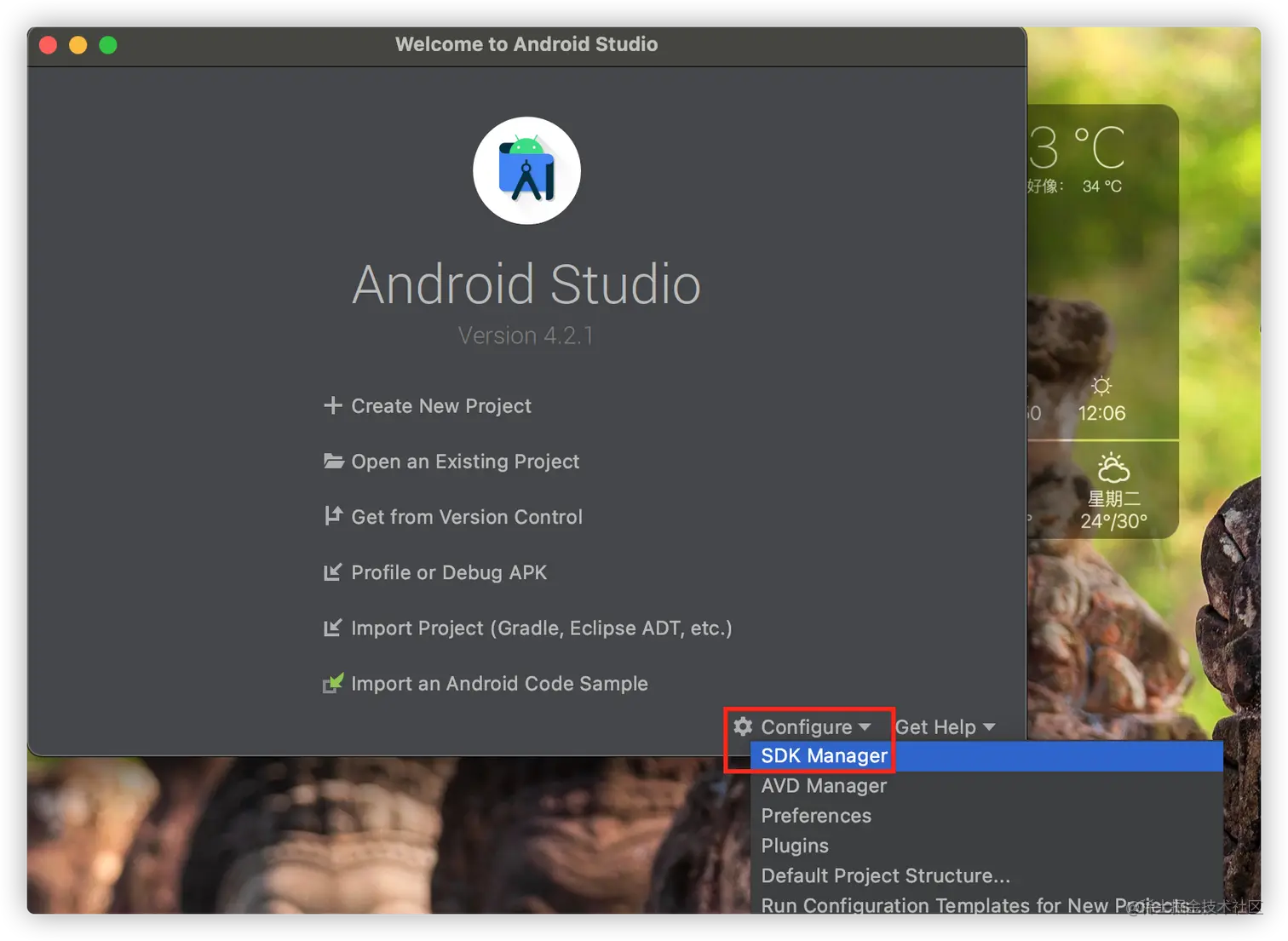Select Profile or Debug APK

point(449,572)
